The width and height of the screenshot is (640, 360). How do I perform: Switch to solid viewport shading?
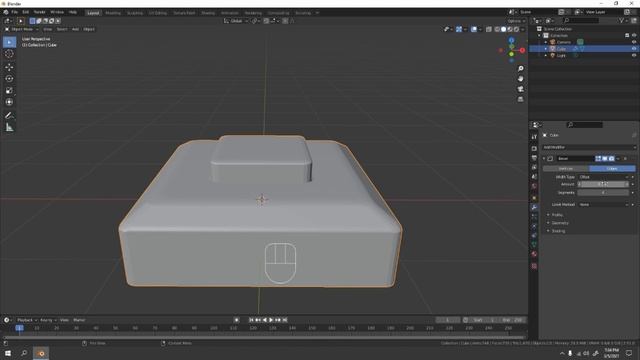point(503,29)
